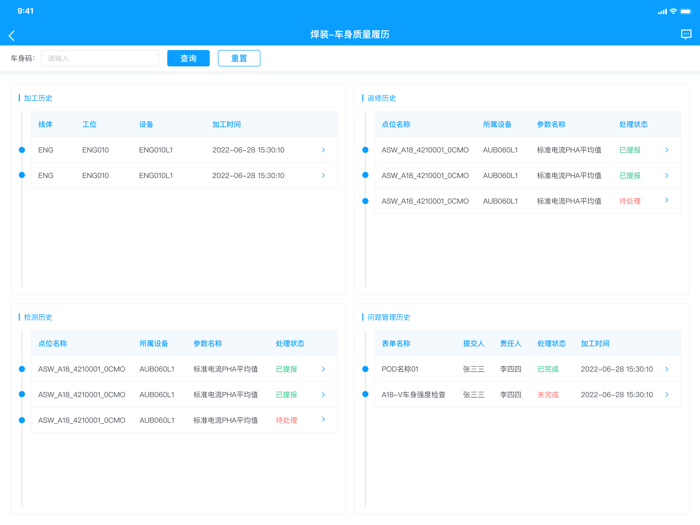
Task: Select timeline dot of 检测历史 待处理 row
Action: coord(22,420)
